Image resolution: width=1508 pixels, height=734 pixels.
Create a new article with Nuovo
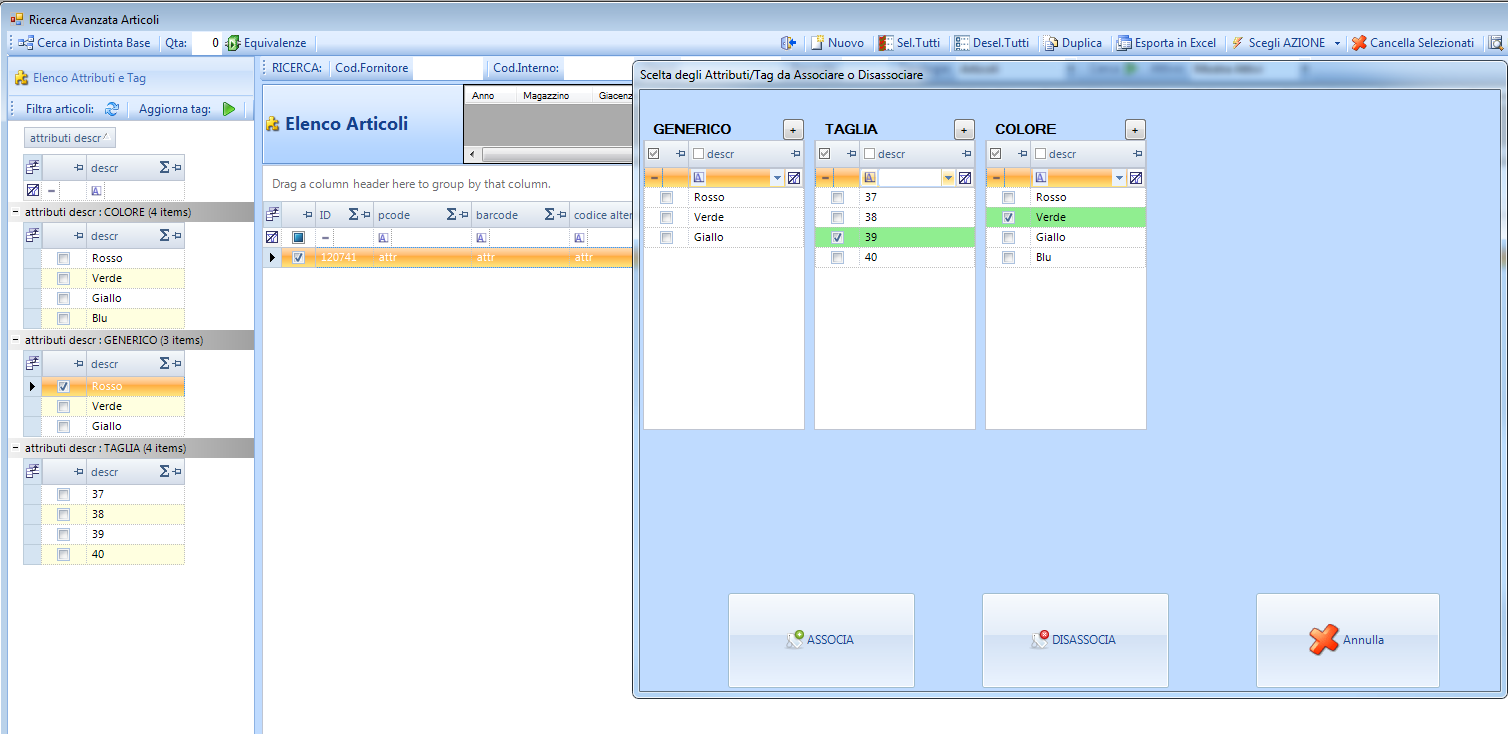(837, 43)
